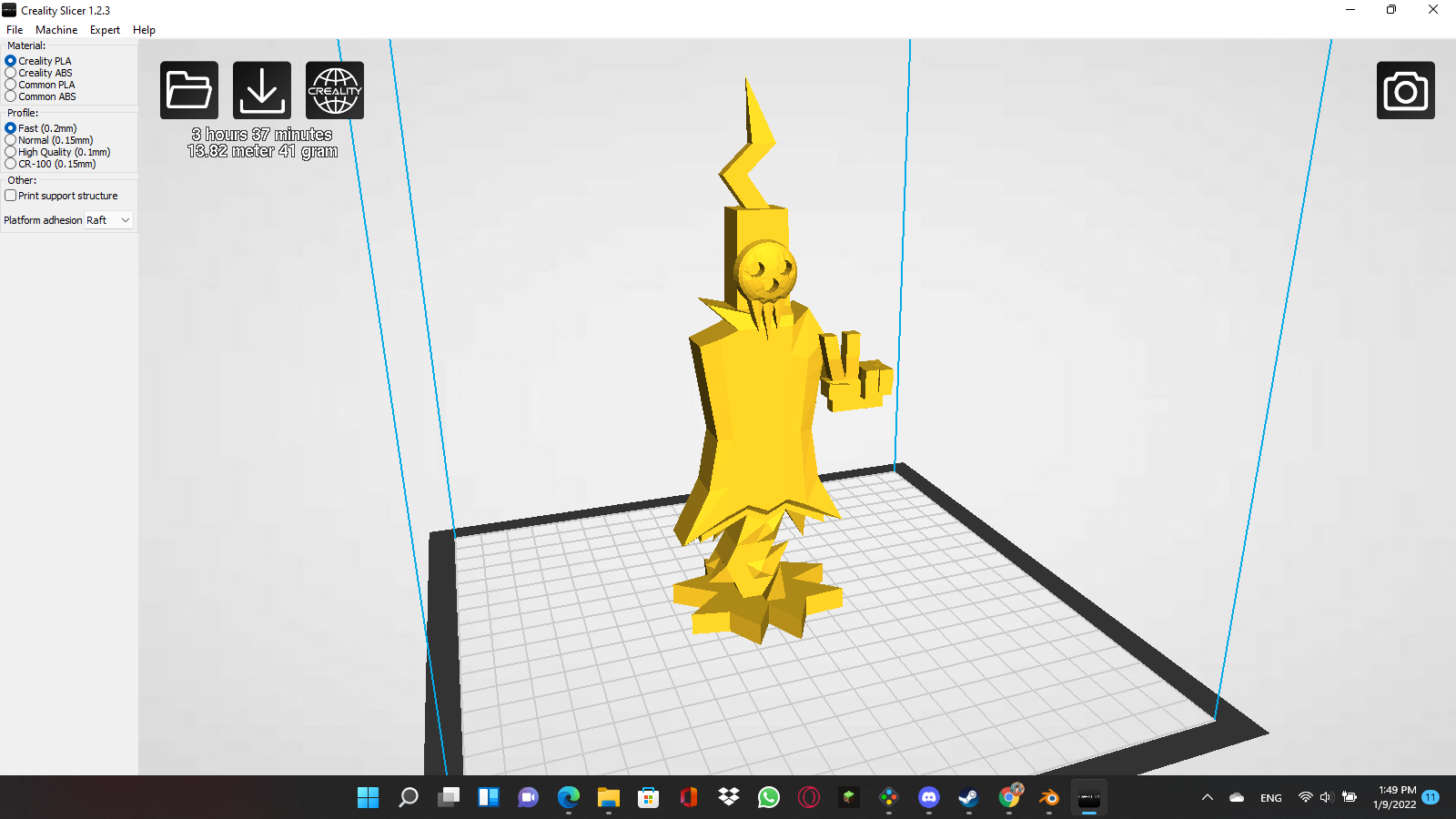
Task: Choose the High Quality (0.1mm) profile
Action: tap(58, 152)
